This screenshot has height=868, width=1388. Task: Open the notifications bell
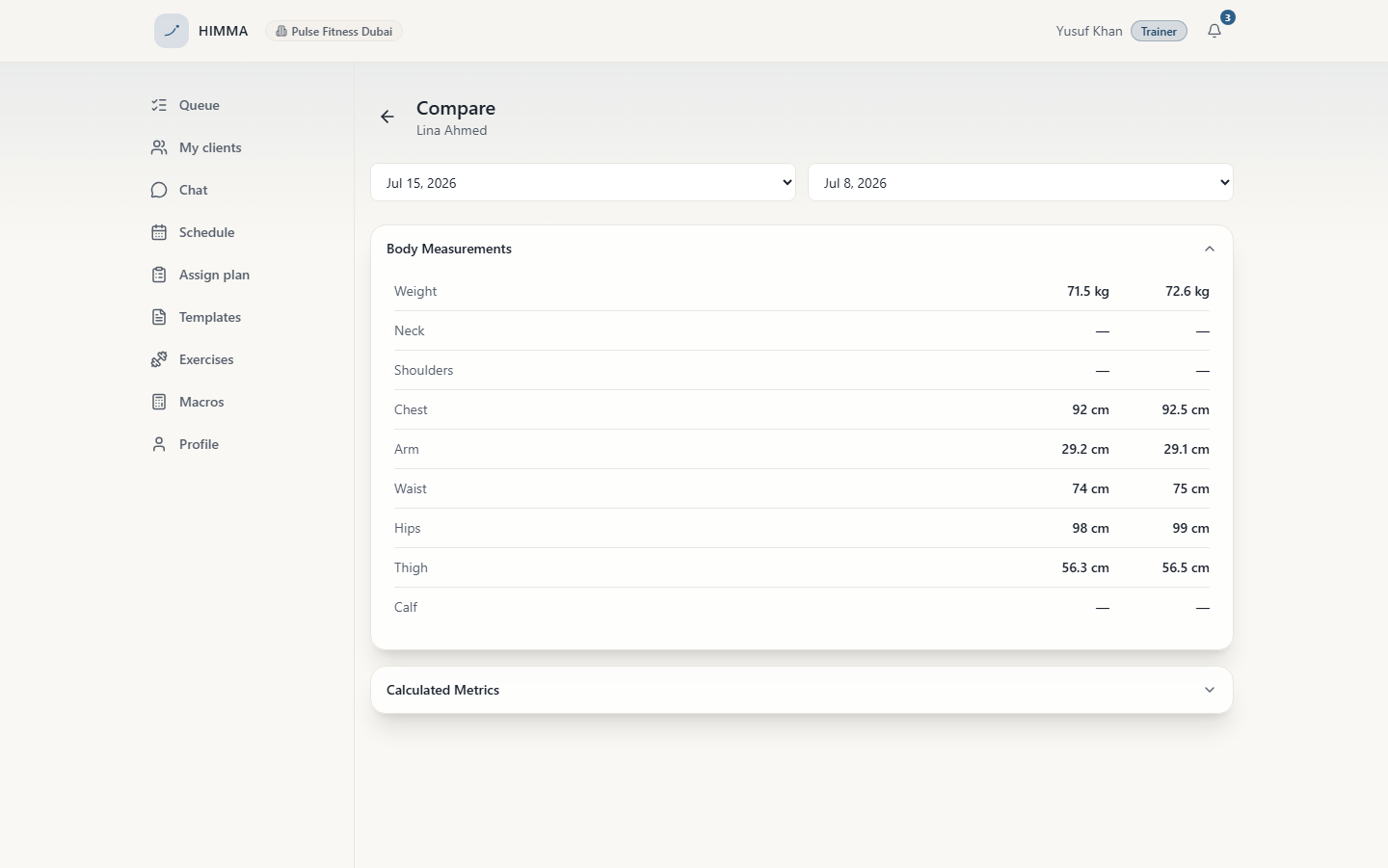coord(1214,31)
